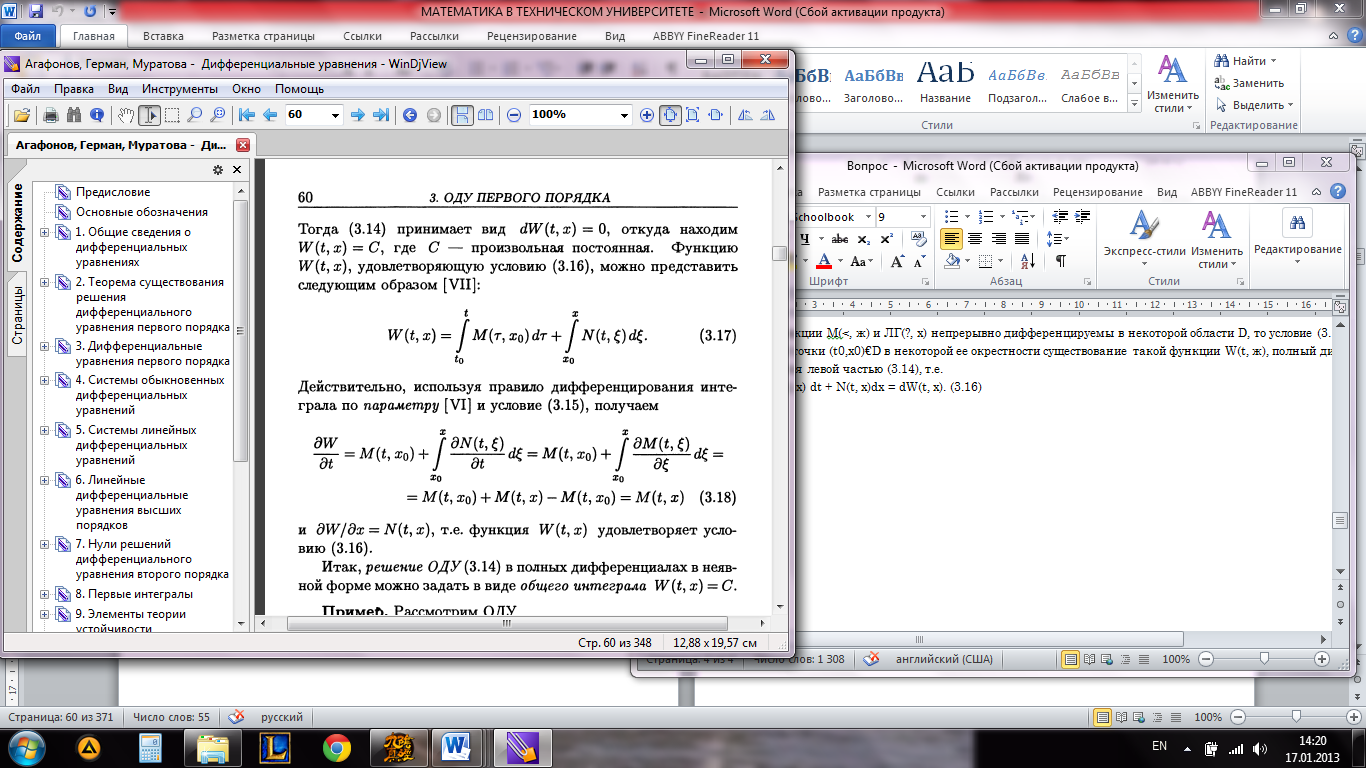Toggle justify alignment in Вопрос Word window
Screen dimensions: 1366x768
pos(1022,239)
